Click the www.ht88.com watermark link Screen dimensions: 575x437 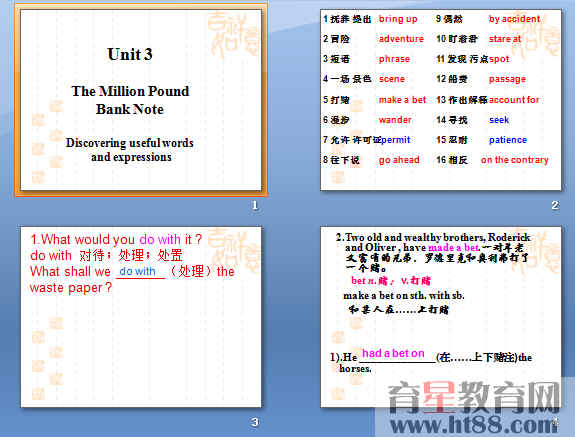coord(474,425)
